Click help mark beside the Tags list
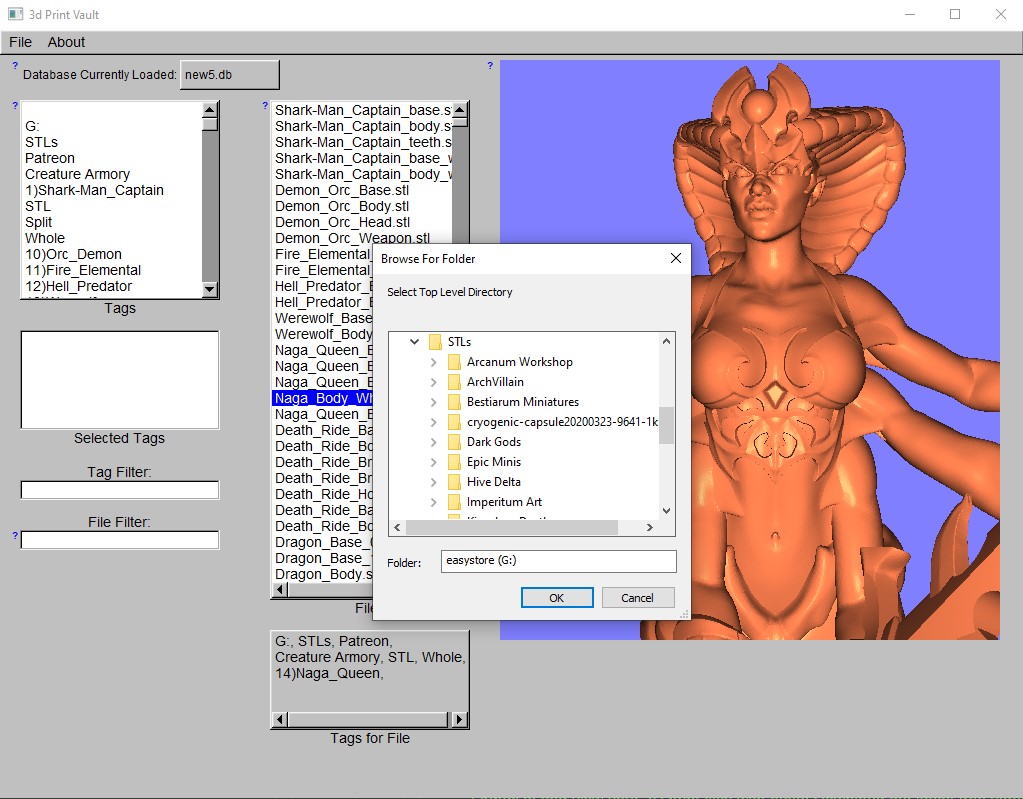 tap(15, 105)
